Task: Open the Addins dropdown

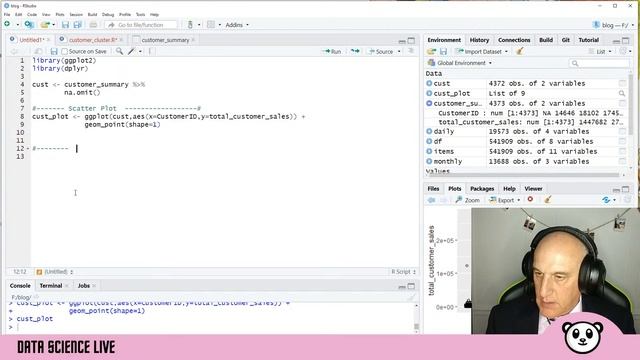Action: (x=237, y=25)
